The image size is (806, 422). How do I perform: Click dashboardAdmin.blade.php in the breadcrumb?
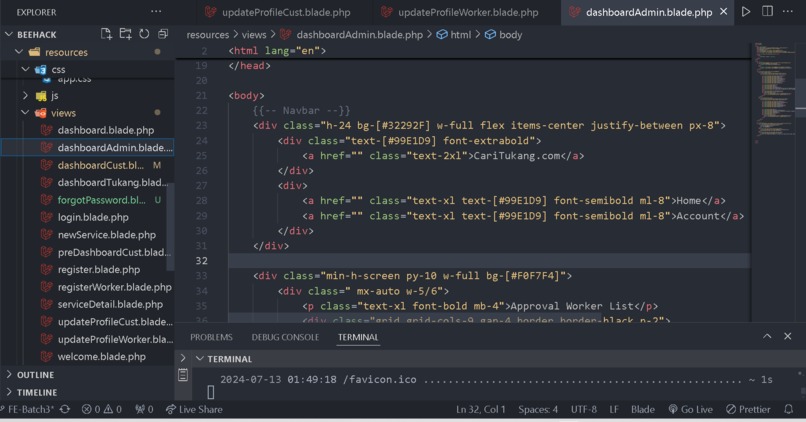pyautogui.click(x=359, y=34)
